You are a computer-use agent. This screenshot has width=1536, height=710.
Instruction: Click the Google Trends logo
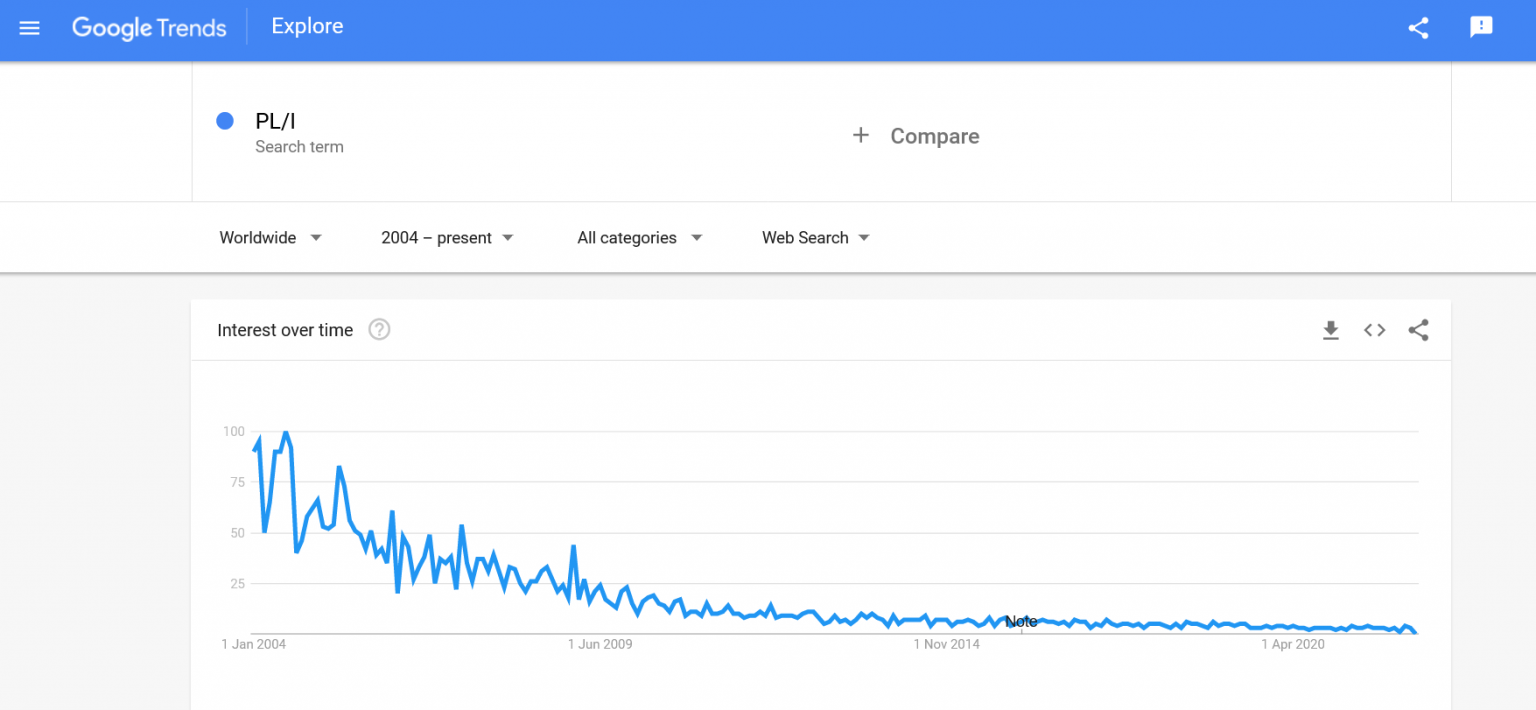[x=149, y=28]
